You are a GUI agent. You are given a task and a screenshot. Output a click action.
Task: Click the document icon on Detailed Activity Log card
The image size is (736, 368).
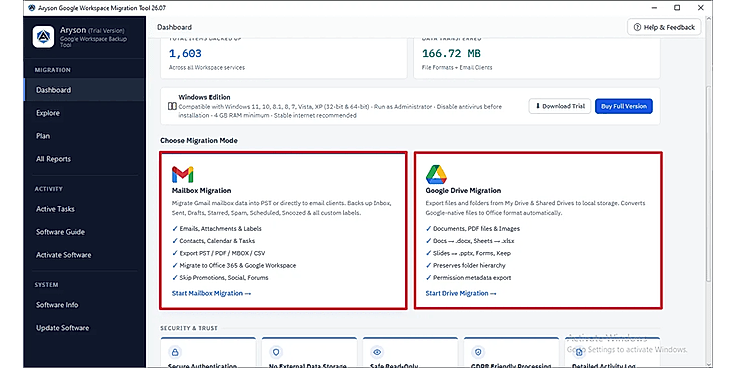(x=579, y=352)
